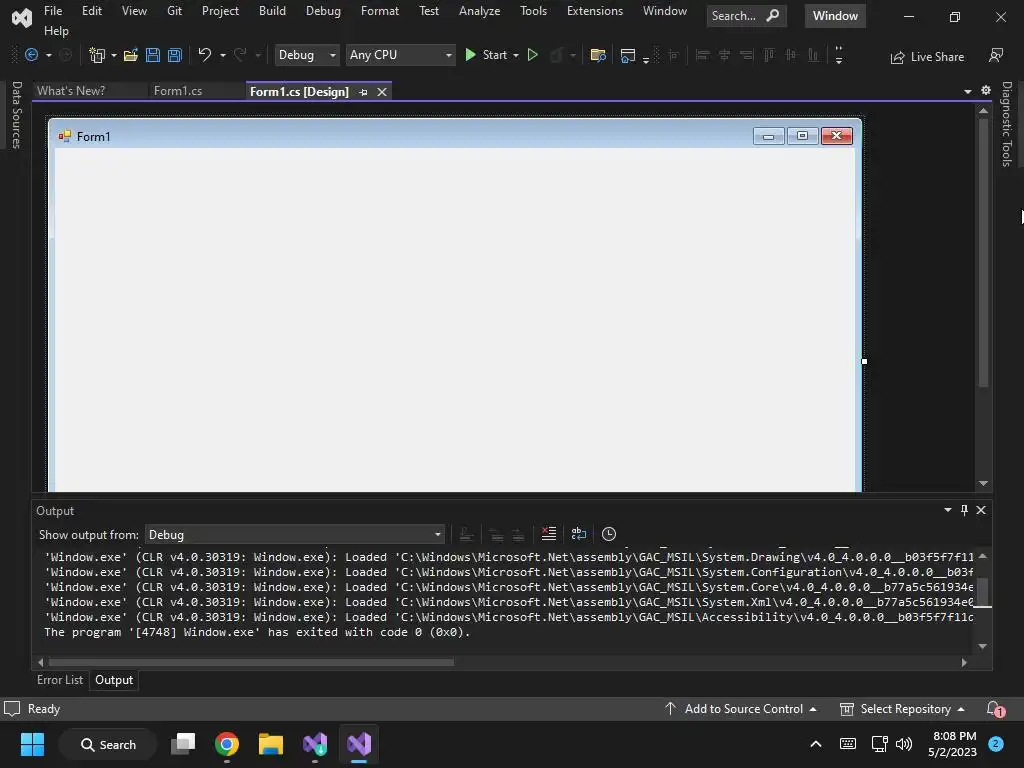Open the Extensions menu
1024x768 pixels.
pyautogui.click(x=595, y=11)
